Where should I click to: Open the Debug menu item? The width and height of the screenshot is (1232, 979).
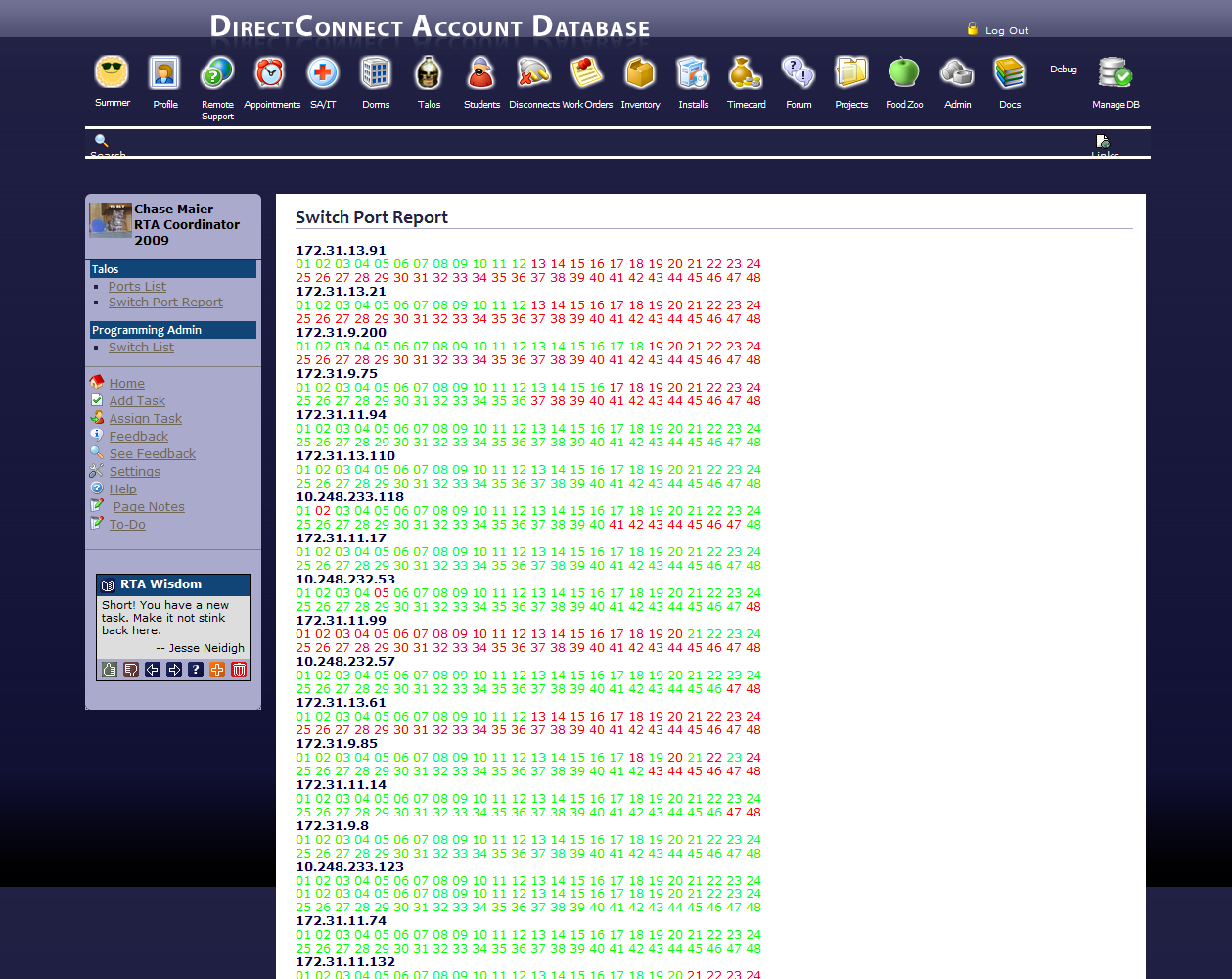[x=1064, y=70]
